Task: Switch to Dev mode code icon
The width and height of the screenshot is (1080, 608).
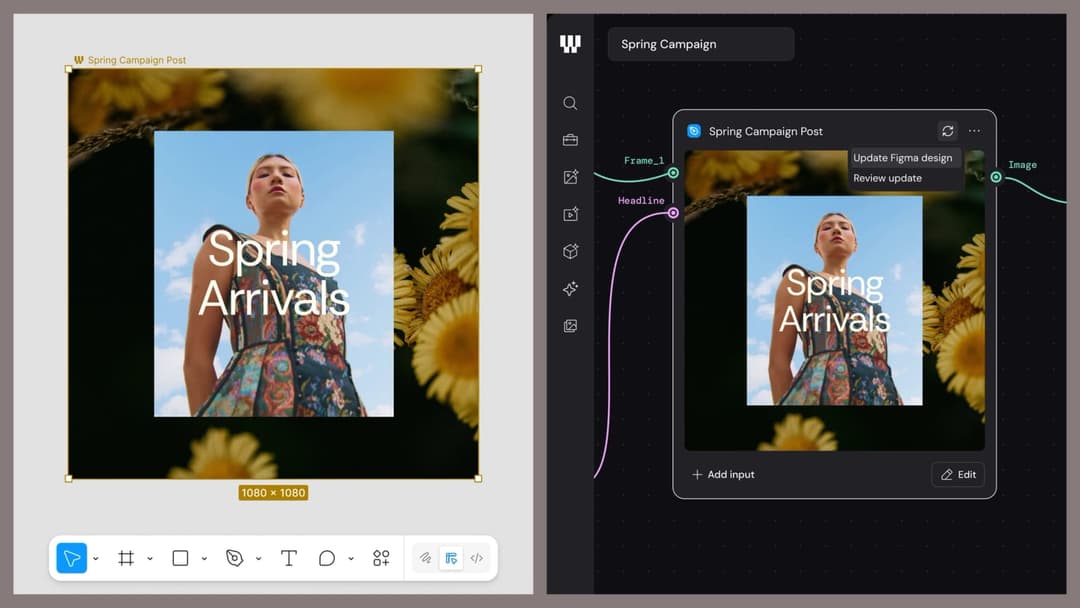Action: (477, 558)
